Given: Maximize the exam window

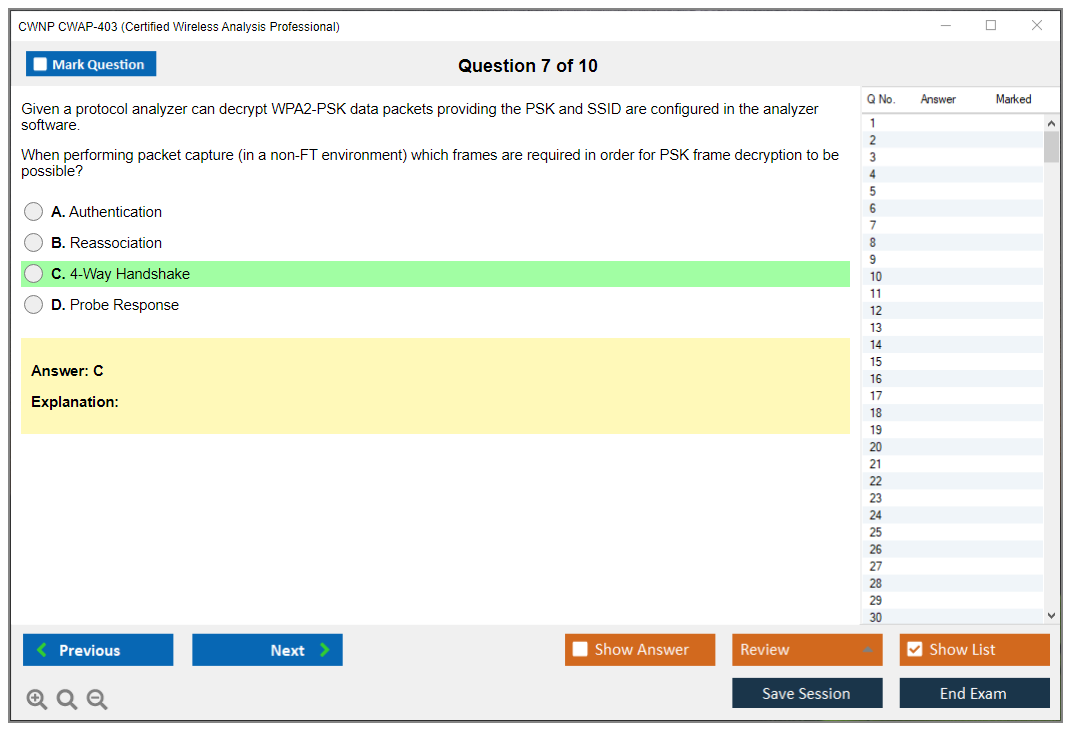Looking at the screenshot, I should tap(991, 26).
